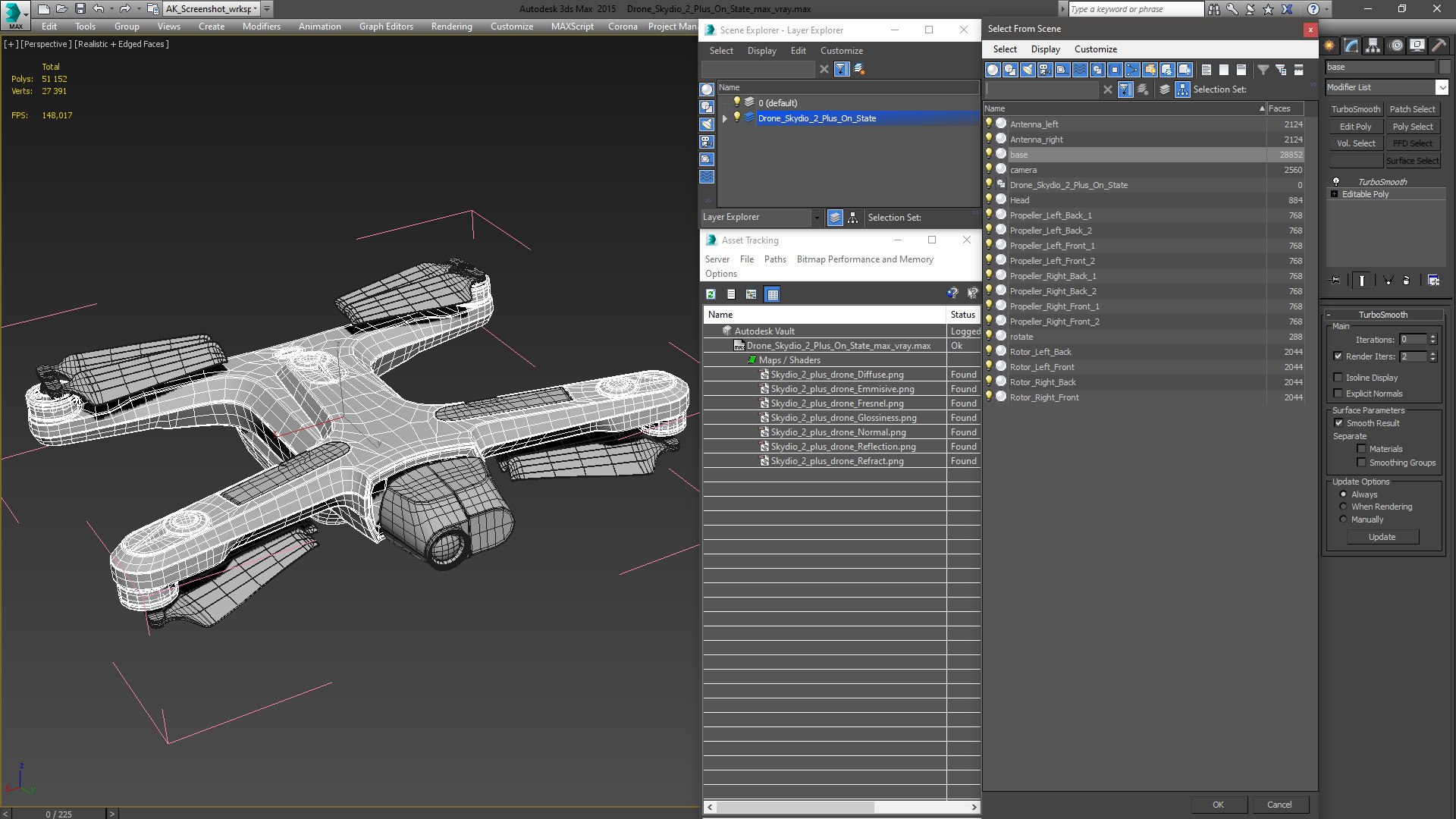Toggle visibility bulb of camera object
Screen dimensions: 1456x819
(989, 169)
